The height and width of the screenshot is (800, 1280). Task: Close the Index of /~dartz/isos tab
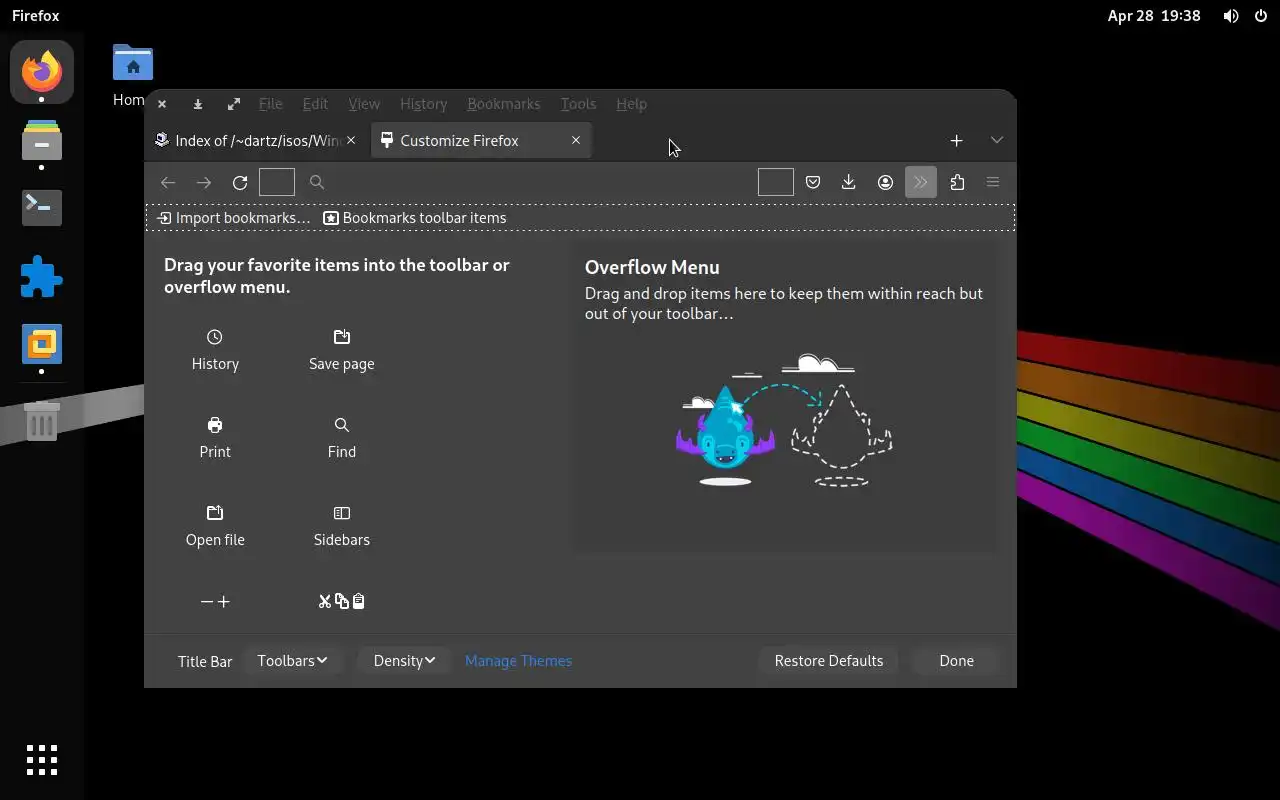pyautogui.click(x=351, y=141)
